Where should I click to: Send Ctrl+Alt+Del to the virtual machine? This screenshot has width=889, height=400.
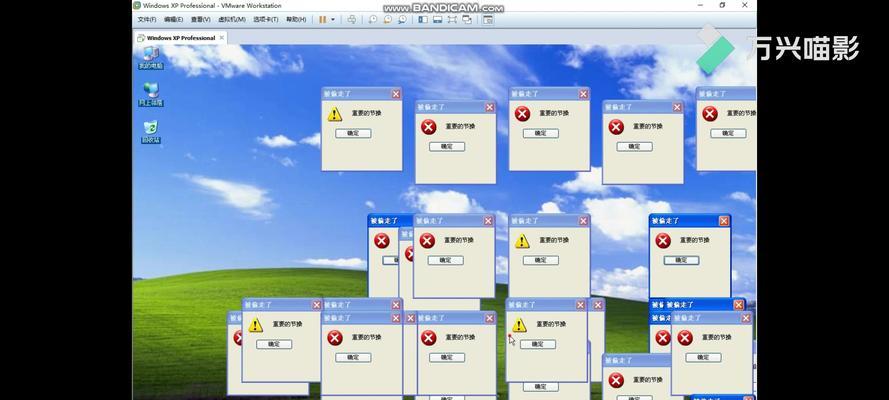(352, 19)
